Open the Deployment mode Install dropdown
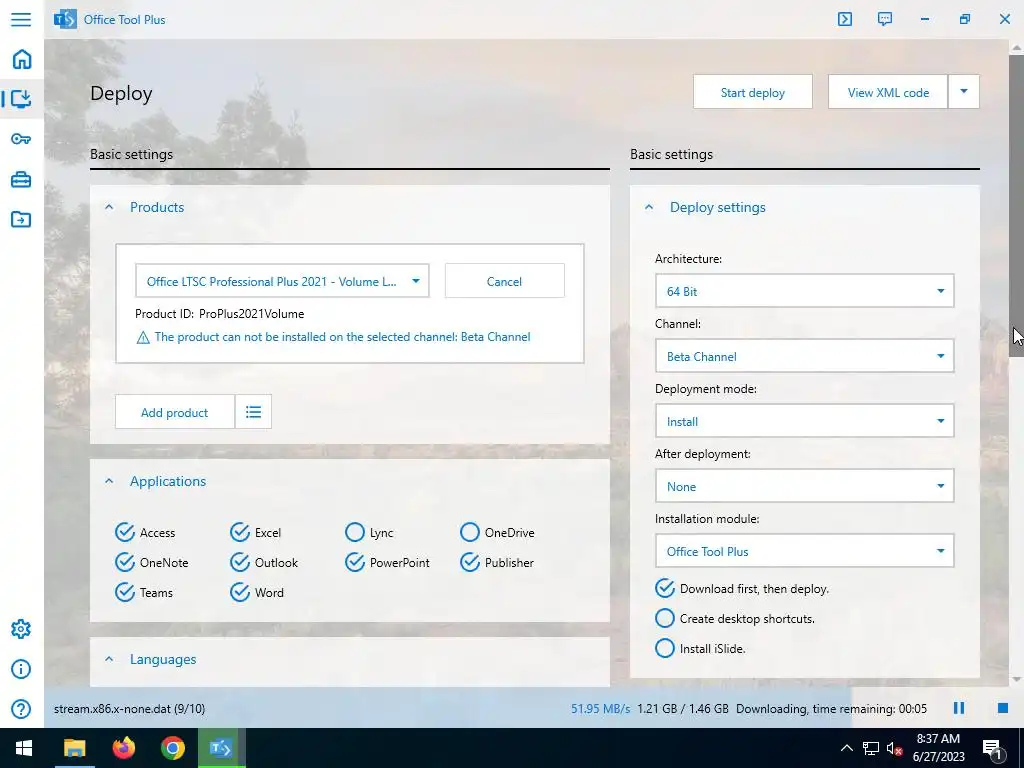Image resolution: width=1024 pixels, height=768 pixels. coord(805,421)
